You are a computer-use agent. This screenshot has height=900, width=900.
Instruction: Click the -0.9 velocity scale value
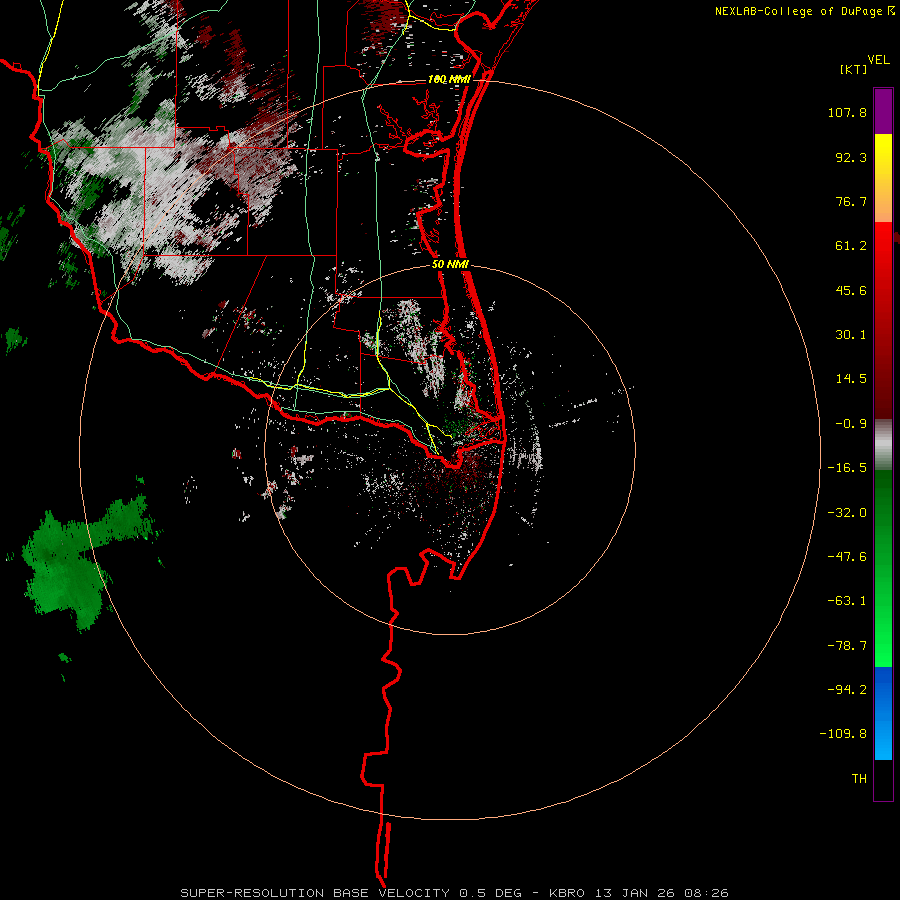851,424
